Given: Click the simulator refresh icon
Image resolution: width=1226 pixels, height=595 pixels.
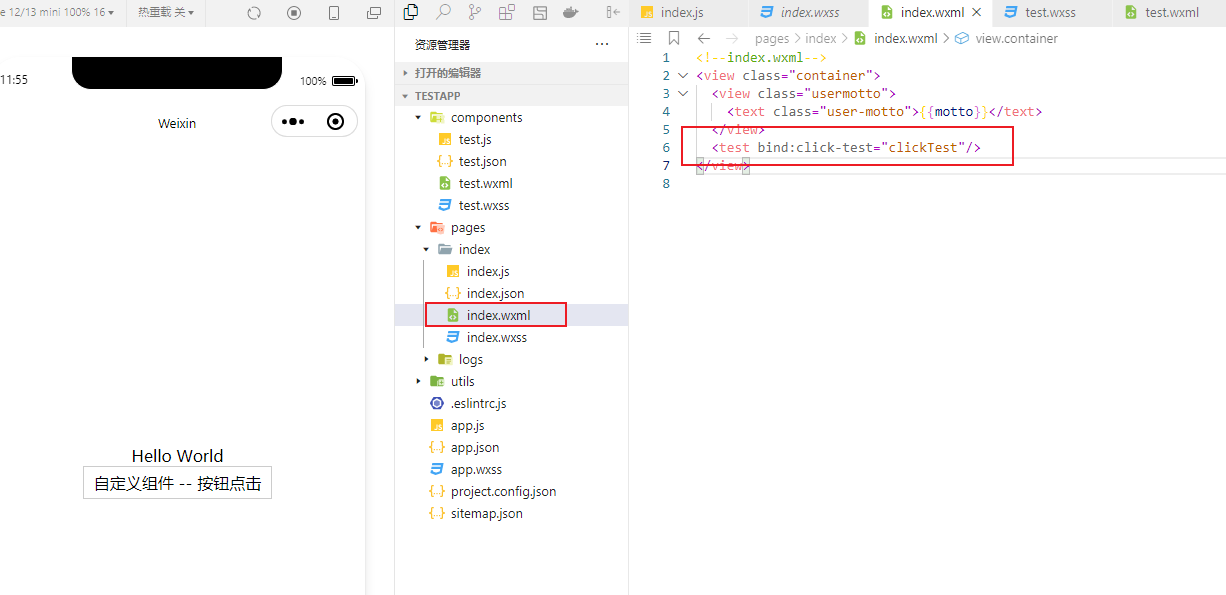Looking at the screenshot, I should [254, 13].
